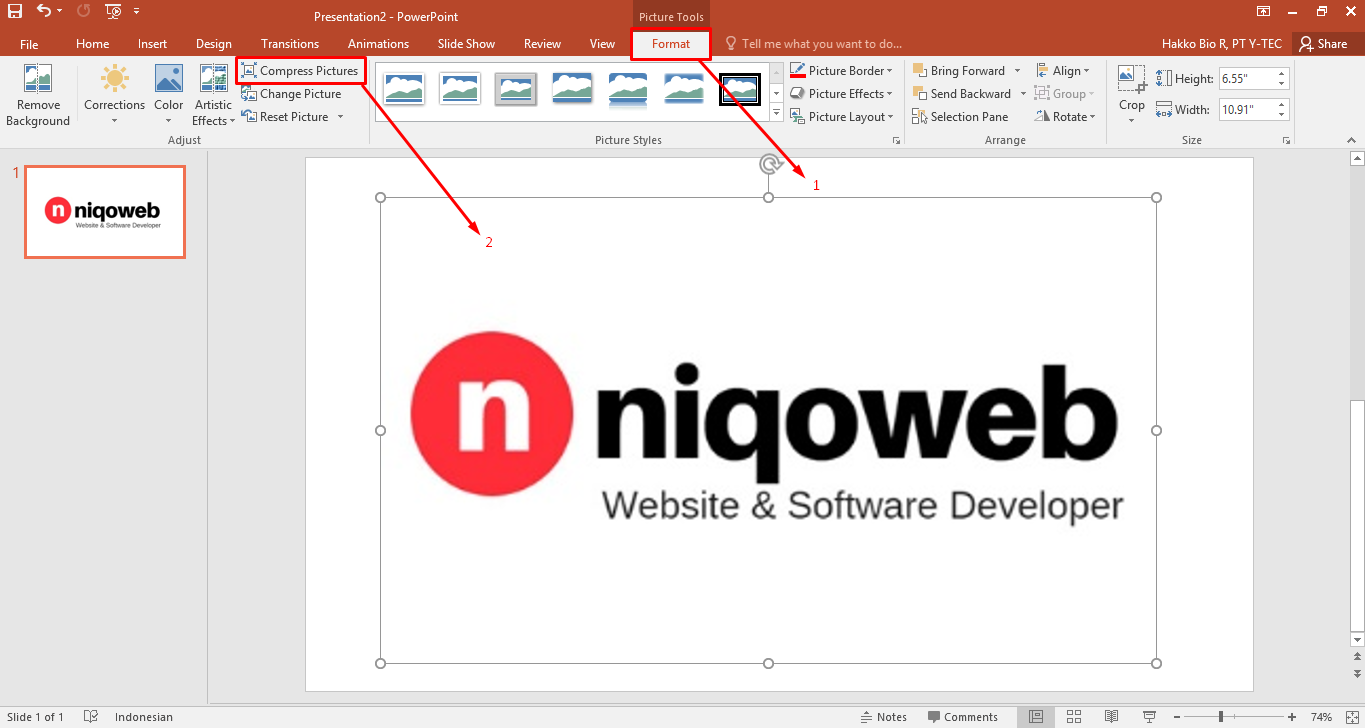1365x728 pixels.
Task: Click the zoom in plus button
Action: tap(1292, 717)
